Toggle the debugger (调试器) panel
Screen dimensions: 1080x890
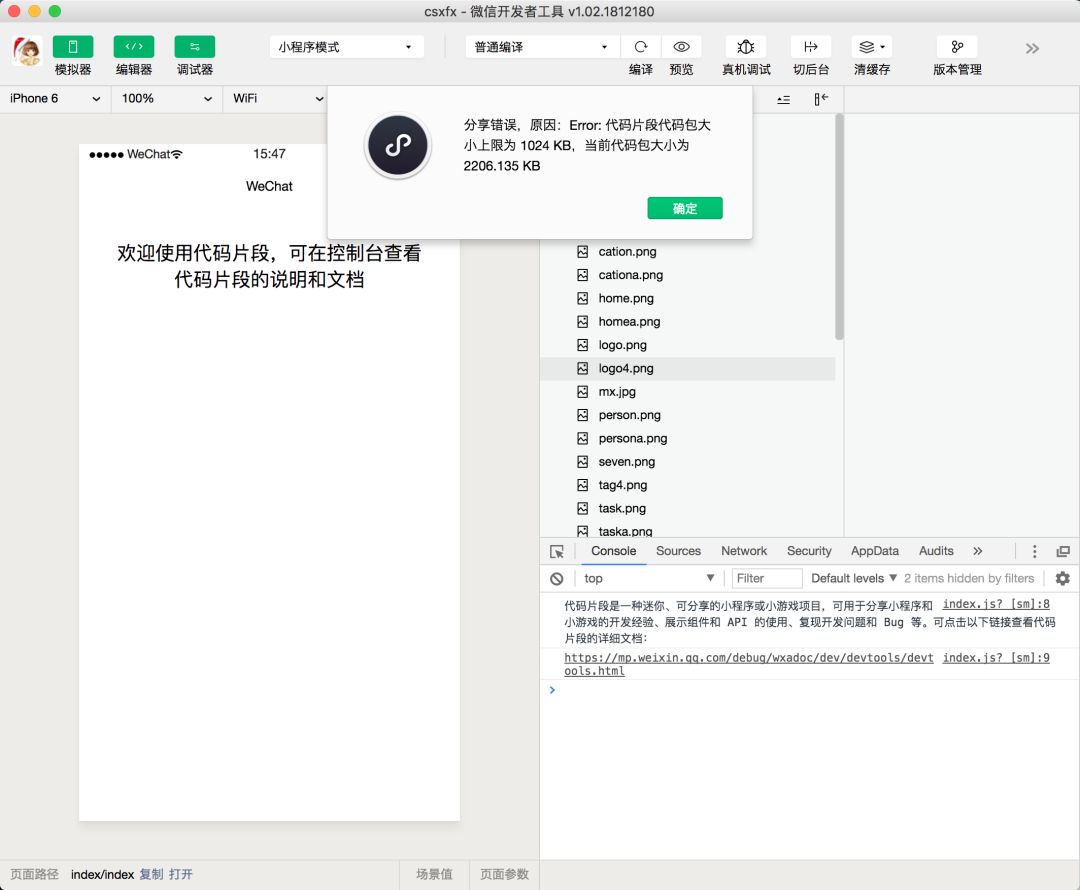194,47
